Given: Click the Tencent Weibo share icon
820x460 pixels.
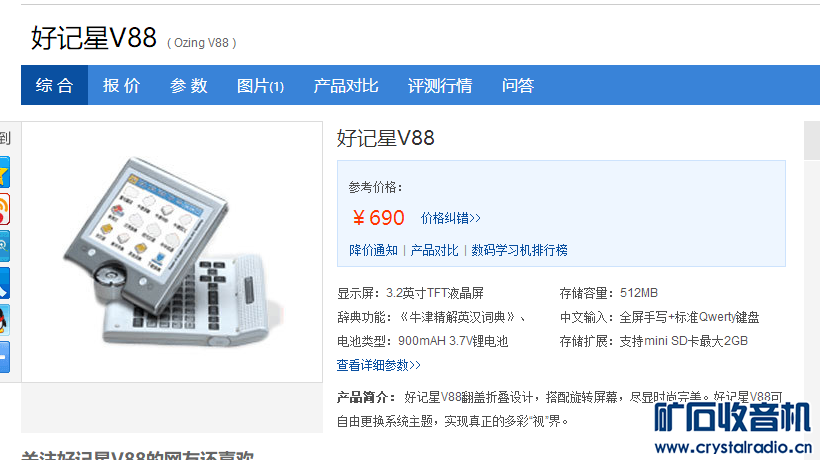Looking at the screenshot, I should 5,246.
